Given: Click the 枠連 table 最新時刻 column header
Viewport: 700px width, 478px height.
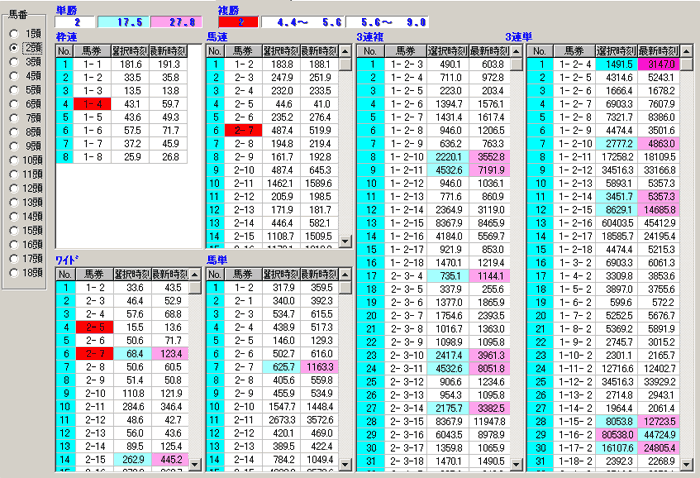Looking at the screenshot, I should [x=168, y=51].
